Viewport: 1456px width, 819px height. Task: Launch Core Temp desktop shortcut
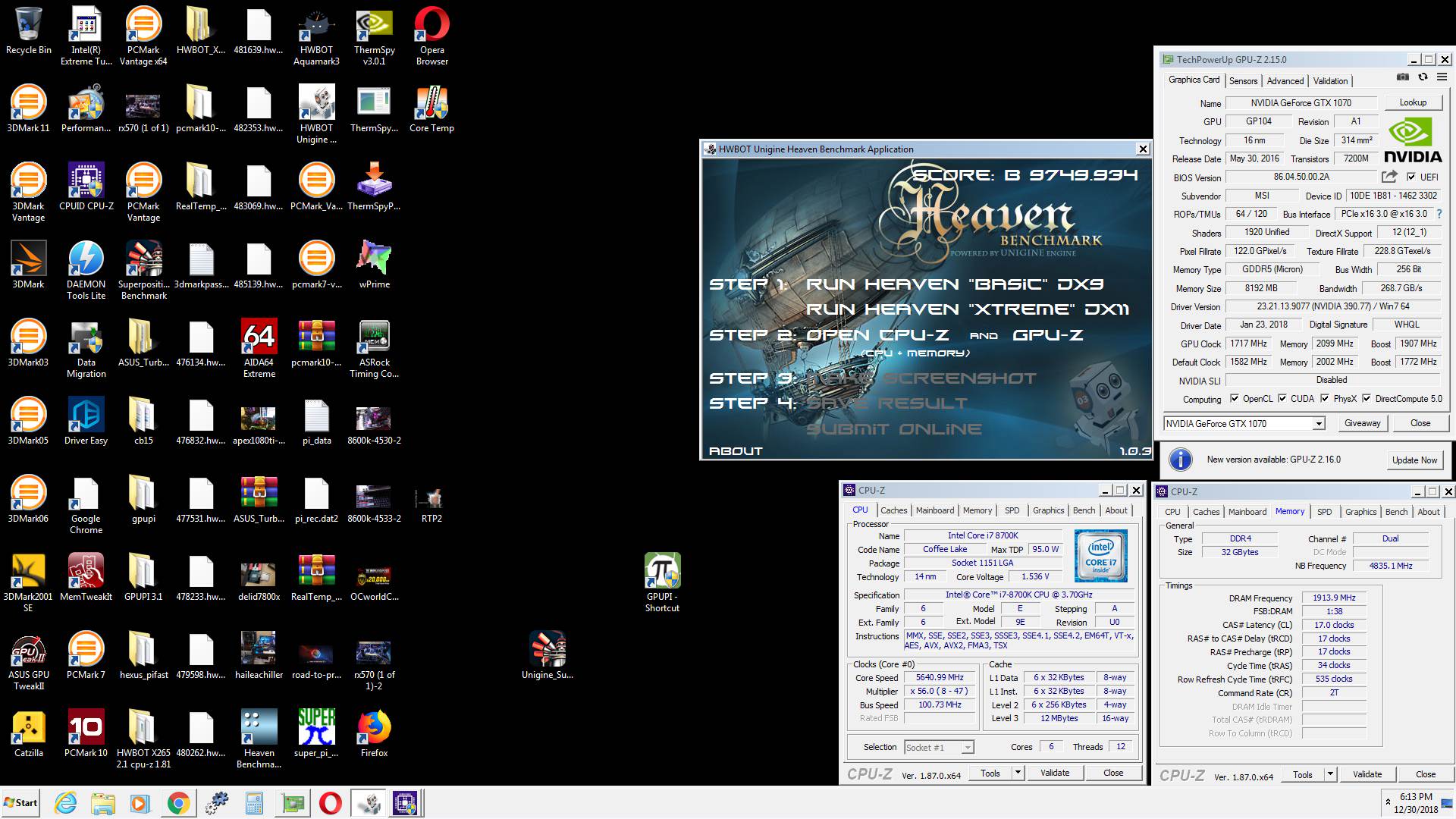click(432, 108)
